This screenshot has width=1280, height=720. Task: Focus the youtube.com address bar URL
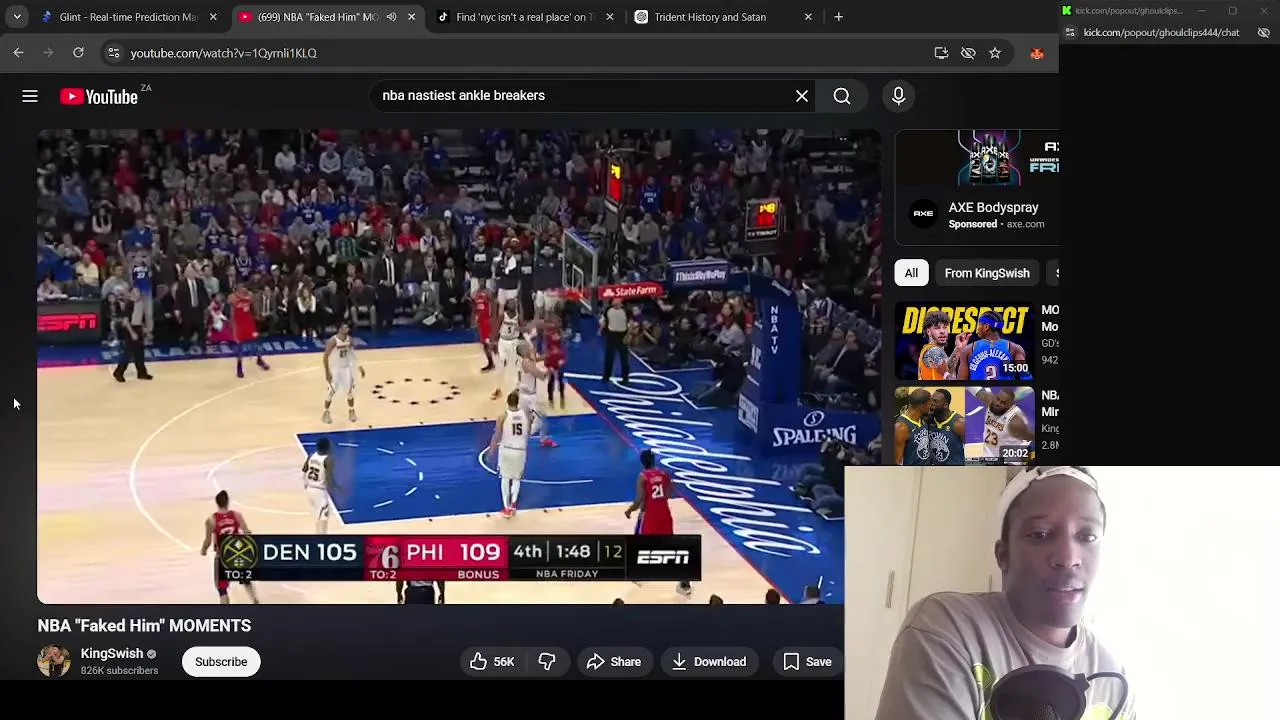point(223,53)
